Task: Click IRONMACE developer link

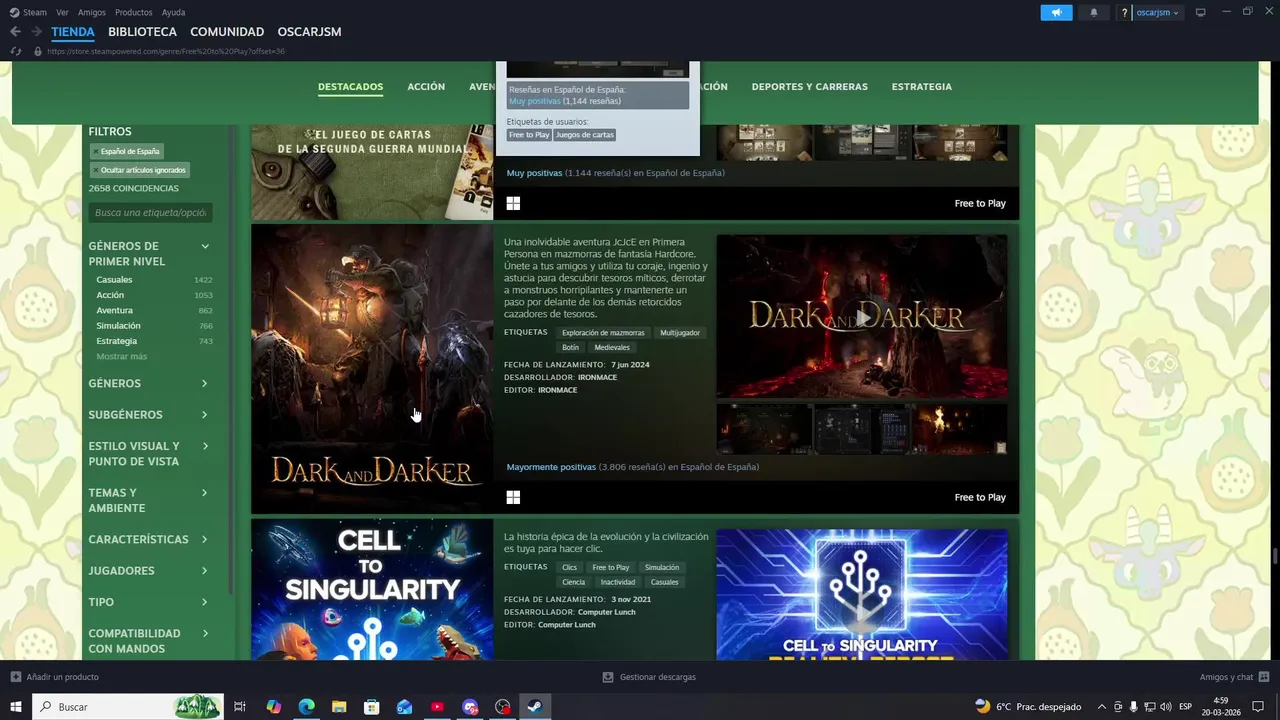Action: (598, 377)
